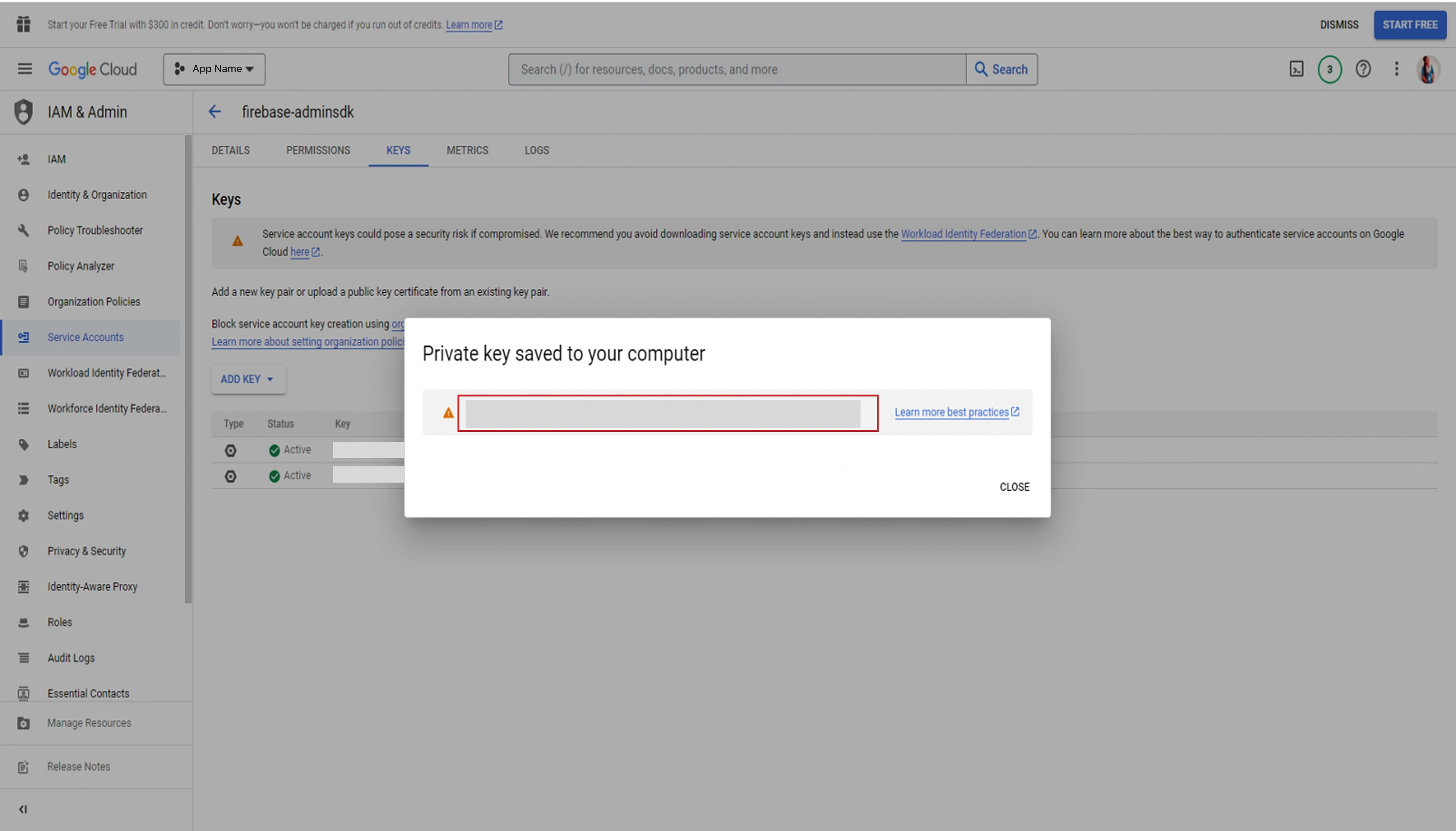This screenshot has height=831, width=1456.
Task: Collapse the sidebar navigation panel
Action: pyautogui.click(x=23, y=809)
